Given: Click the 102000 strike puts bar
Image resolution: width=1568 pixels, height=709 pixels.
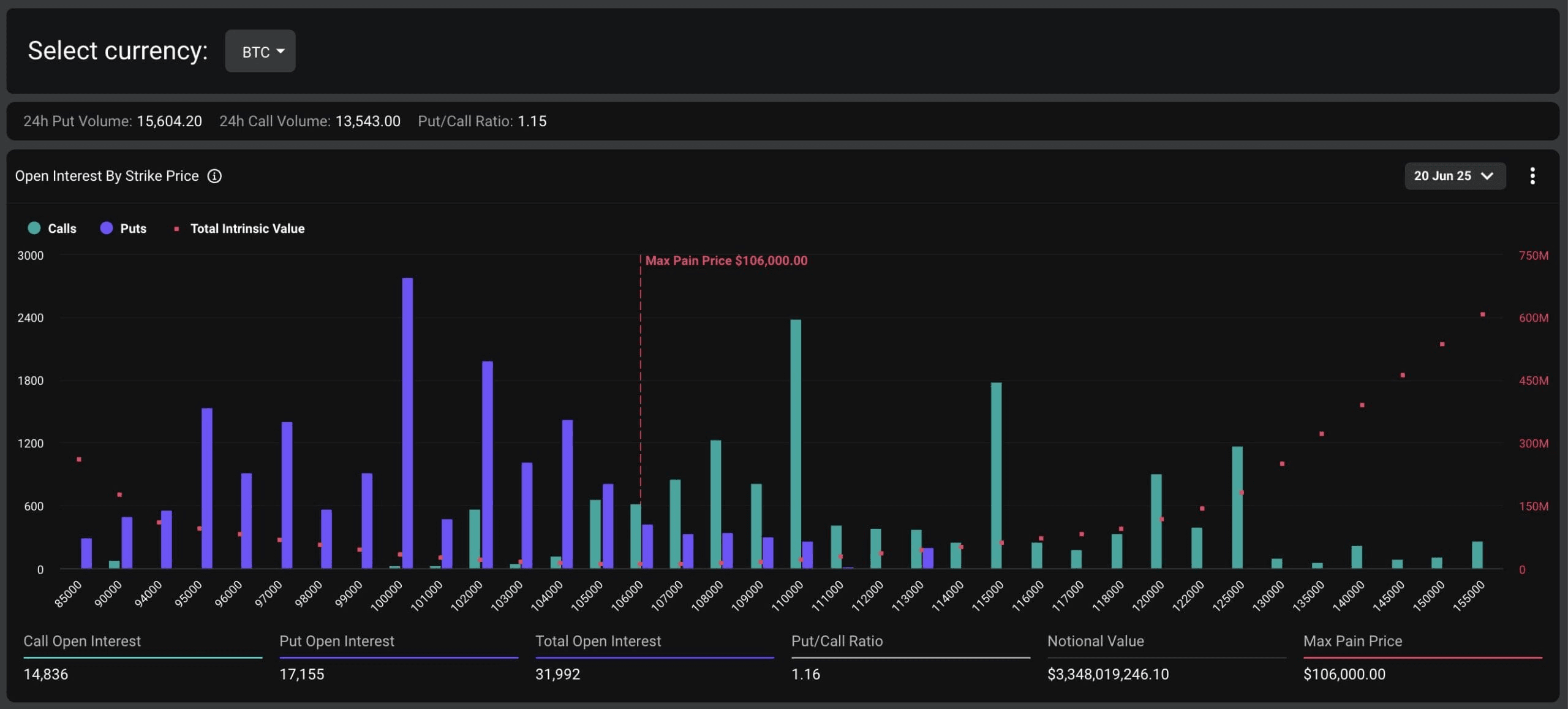Looking at the screenshot, I should coord(487,464).
